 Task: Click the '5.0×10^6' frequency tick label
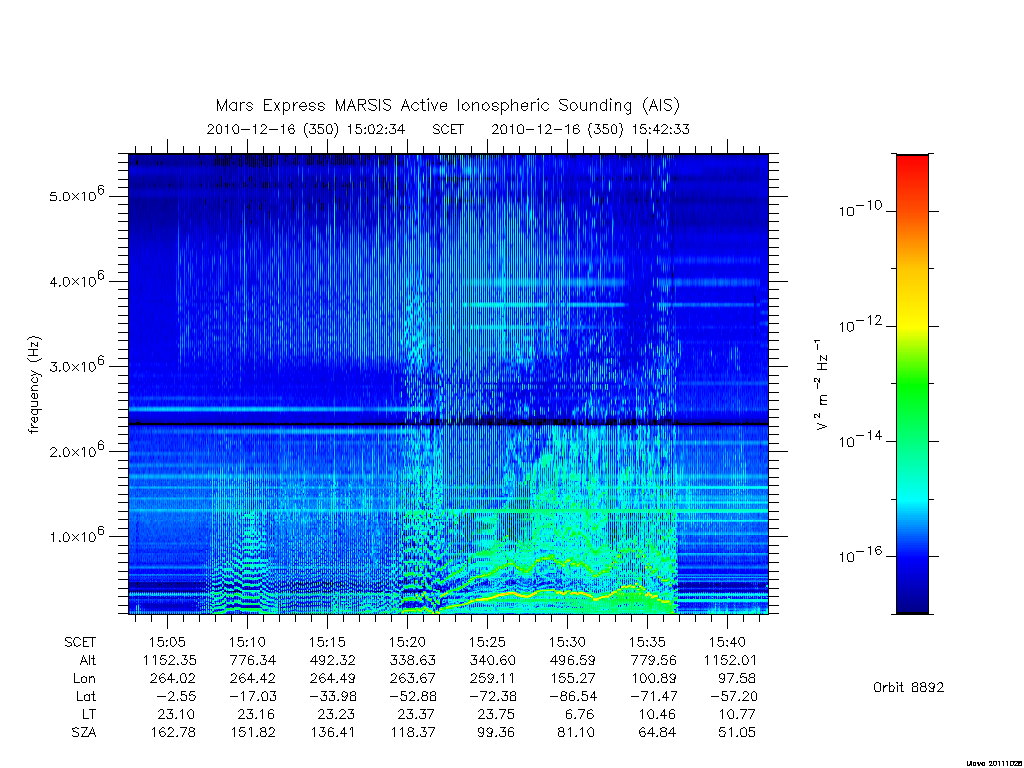click(76, 194)
